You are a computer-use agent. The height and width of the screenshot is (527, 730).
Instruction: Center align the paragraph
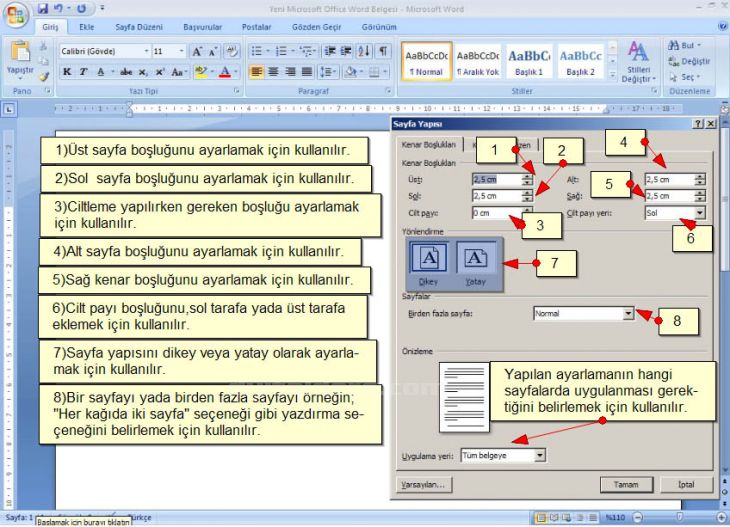273,72
